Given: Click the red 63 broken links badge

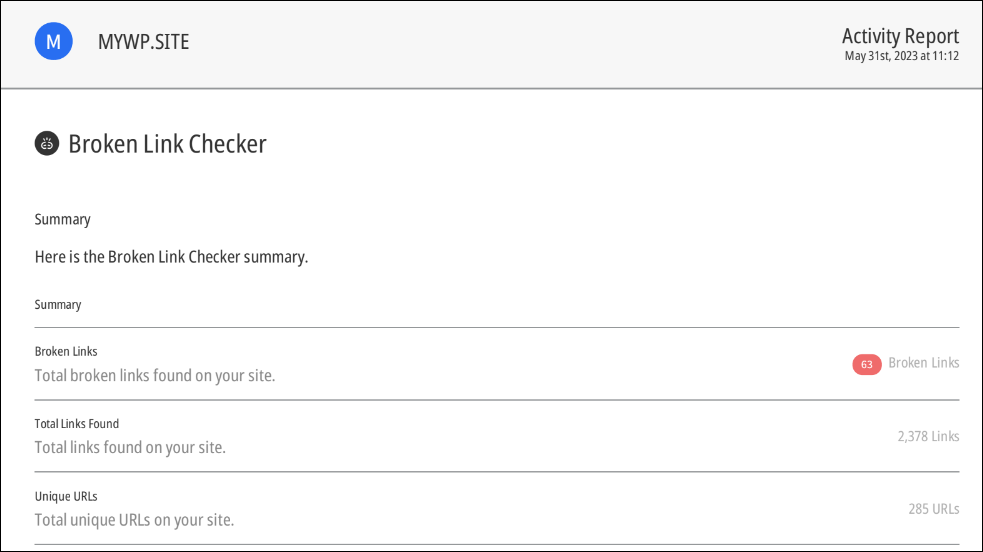Looking at the screenshot, I should coord(866,364).
